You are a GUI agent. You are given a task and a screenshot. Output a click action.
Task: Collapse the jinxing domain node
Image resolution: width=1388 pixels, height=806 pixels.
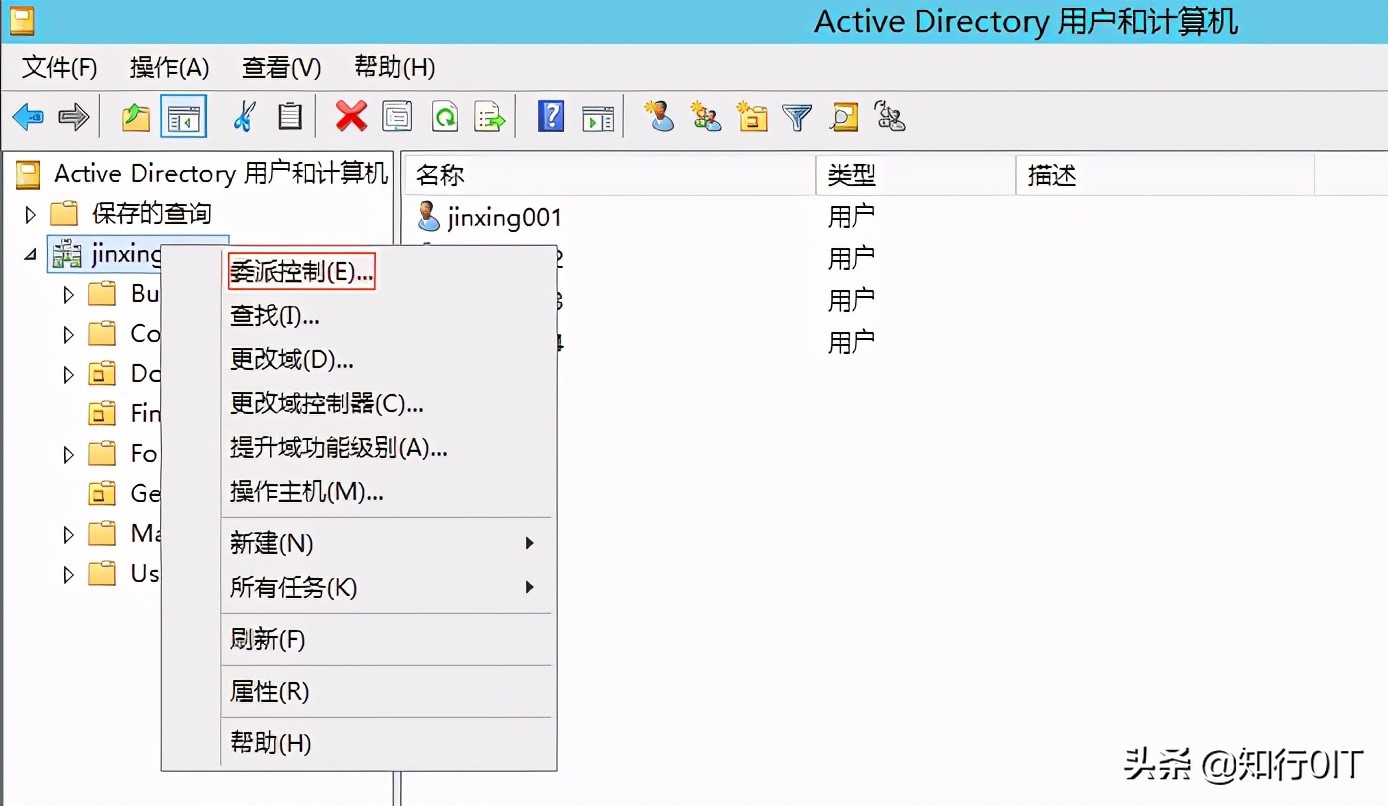[30, 255]
